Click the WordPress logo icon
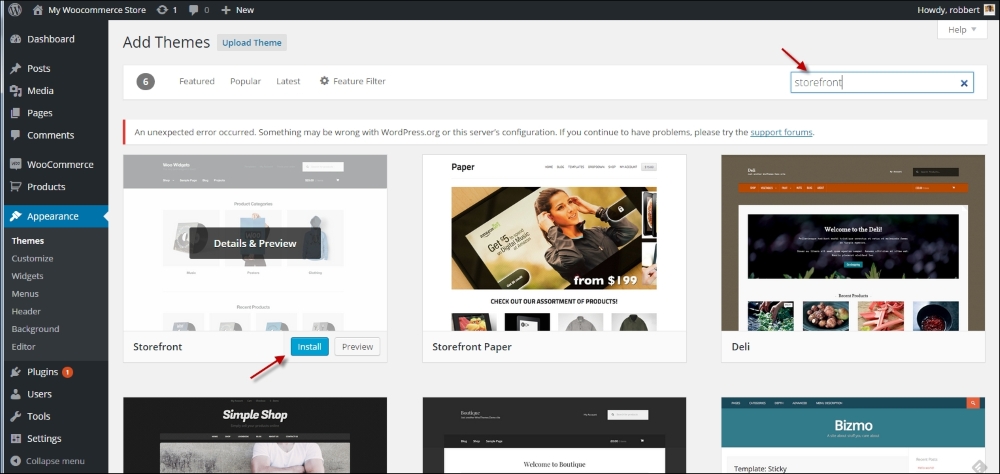The width and height of the screenshot is (1000, 474). [15, 10]
